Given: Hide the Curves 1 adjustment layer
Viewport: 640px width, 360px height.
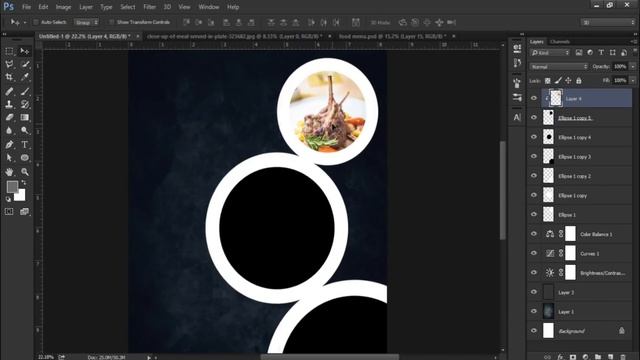Looking at the screenshot, I should click(x=534, y=253).
